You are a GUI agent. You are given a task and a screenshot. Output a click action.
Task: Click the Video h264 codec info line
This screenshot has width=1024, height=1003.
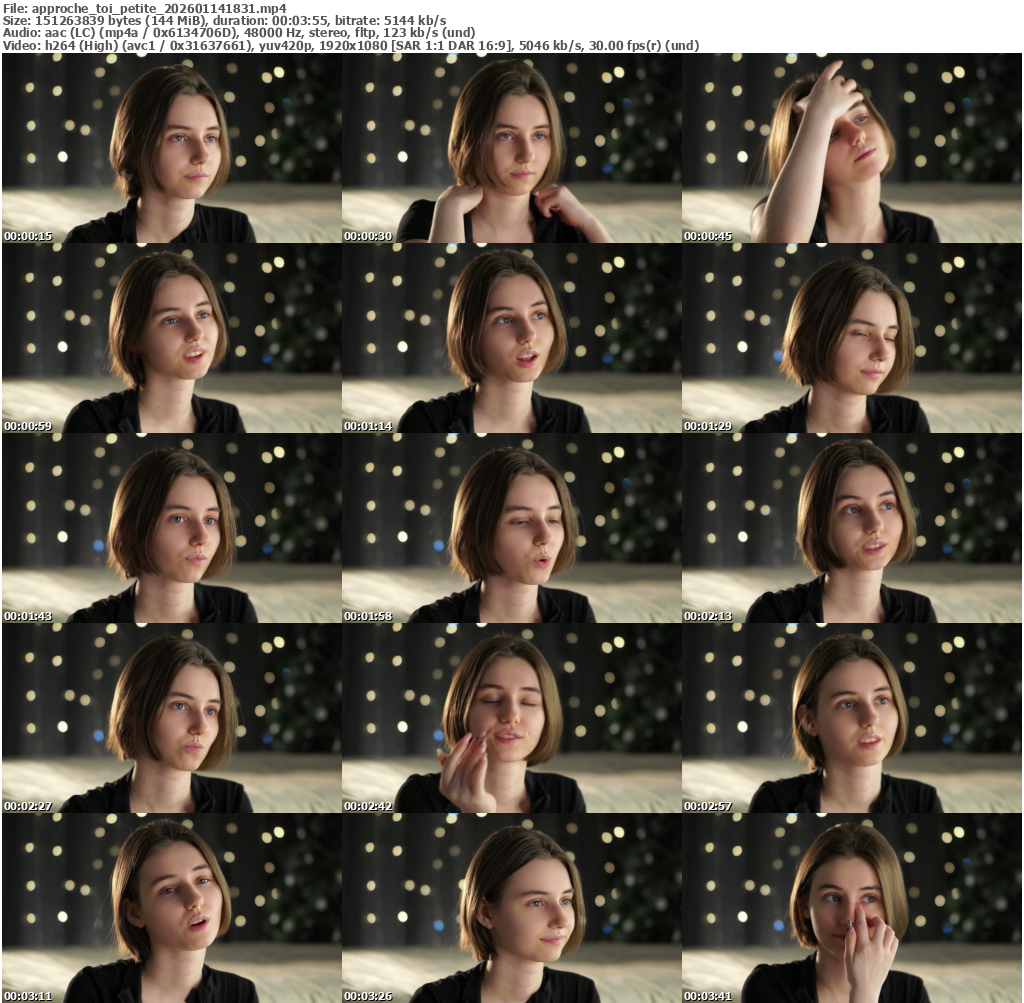[x=350, y=45]
